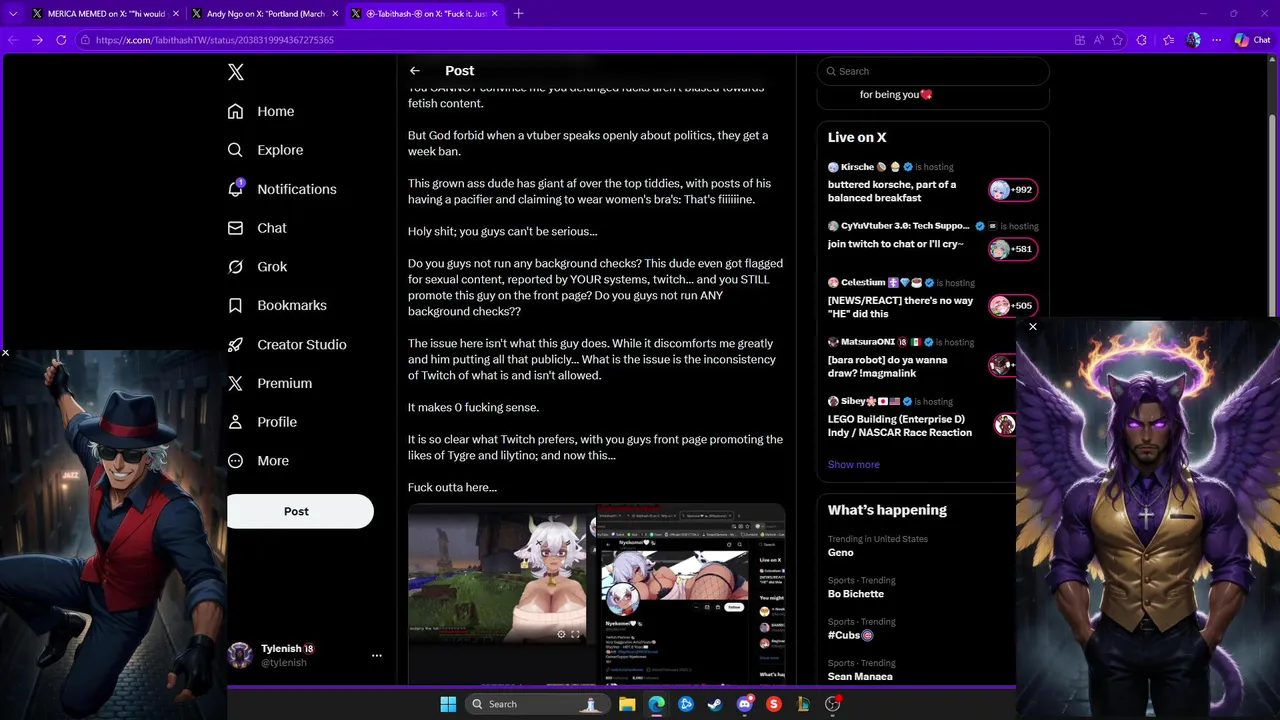Click the browser forward arrow
The width and height of the screenshot is (1280, 720).
(x=37, y=40)
